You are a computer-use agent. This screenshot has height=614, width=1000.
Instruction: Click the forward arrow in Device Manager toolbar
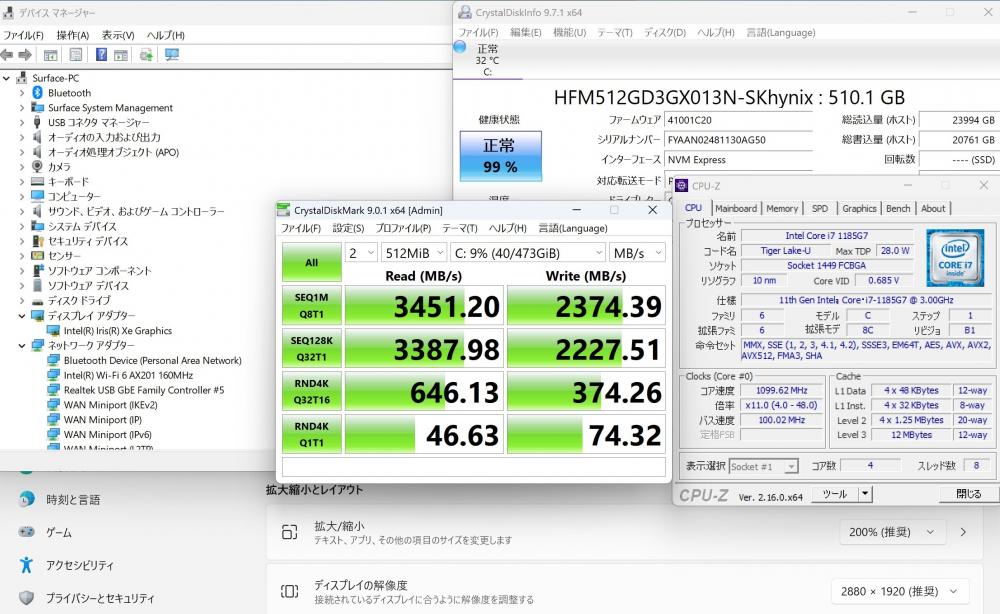[26, 55]
